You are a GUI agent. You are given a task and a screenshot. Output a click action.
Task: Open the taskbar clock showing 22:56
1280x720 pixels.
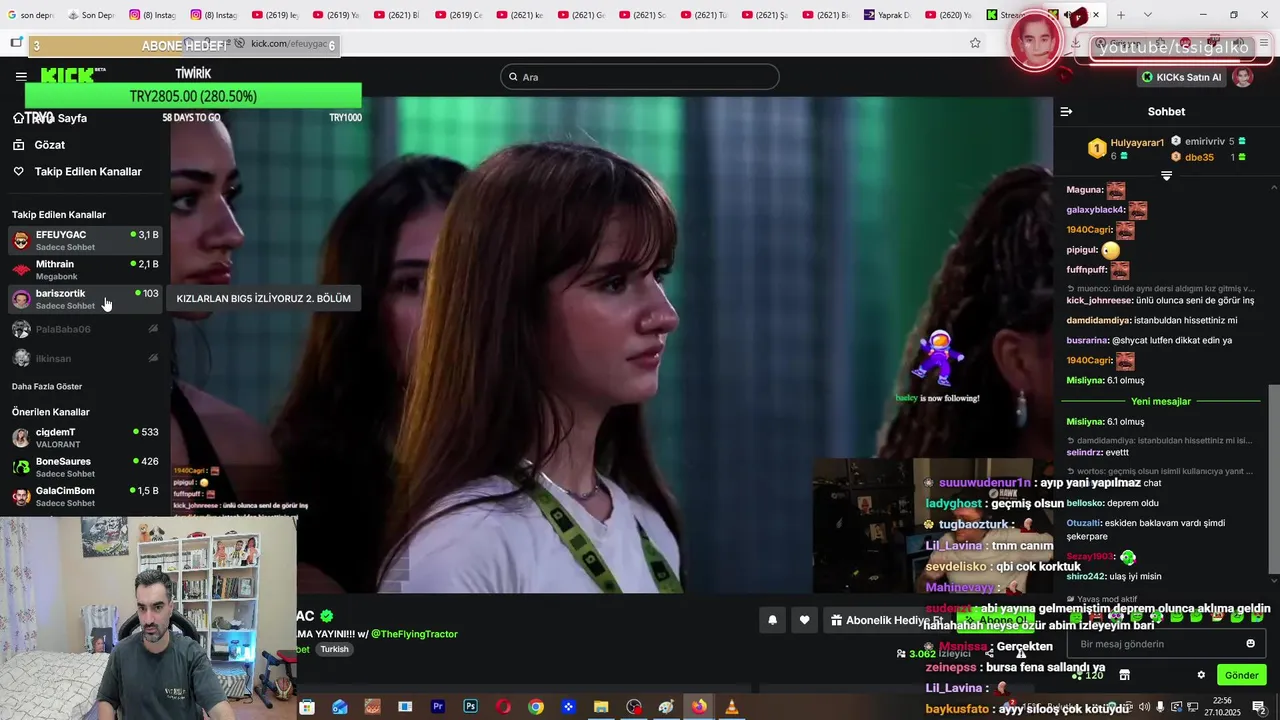click(1222, 707)
